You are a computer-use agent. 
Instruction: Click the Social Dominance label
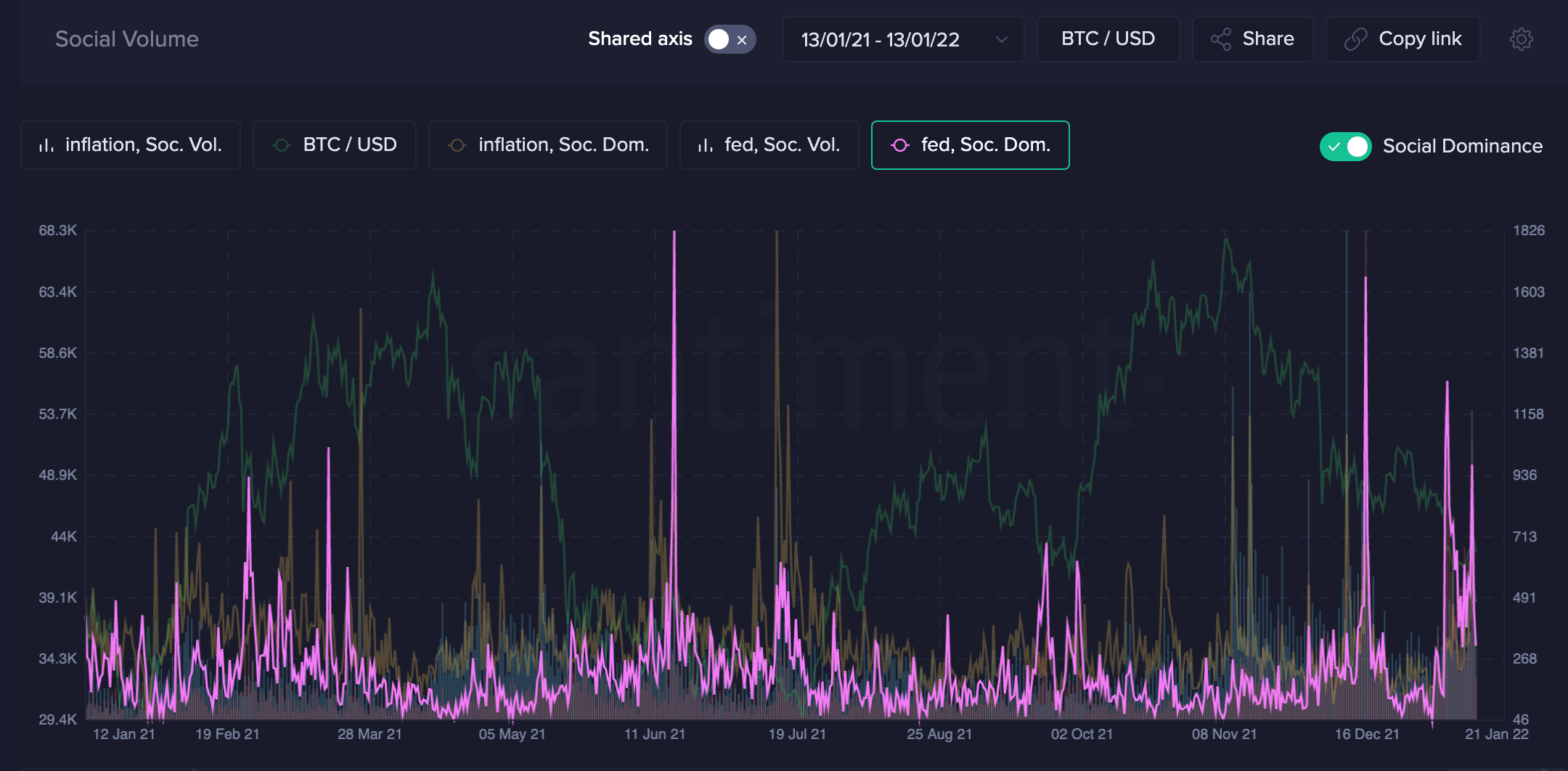(1463, 146)
